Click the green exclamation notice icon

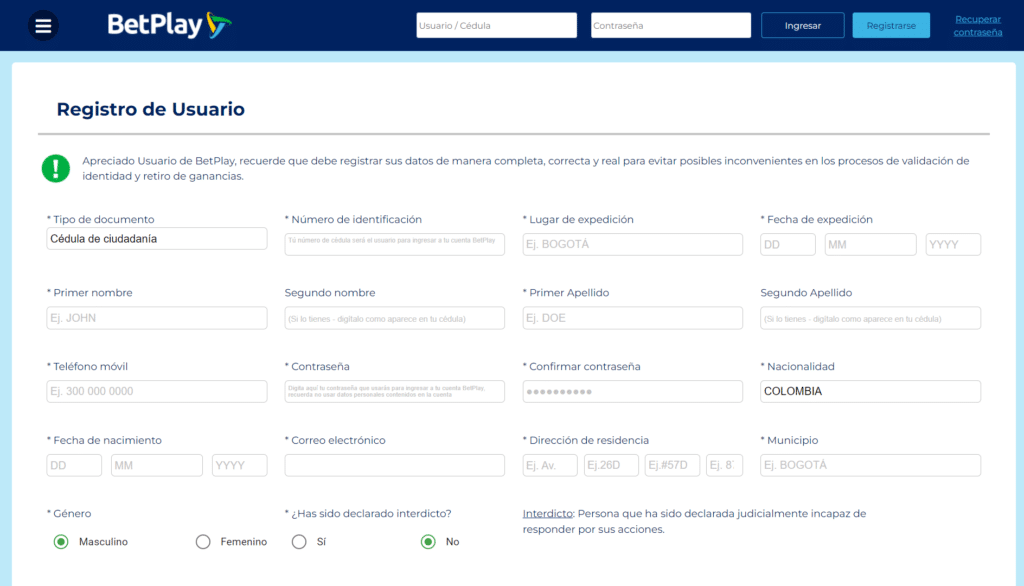[x=56, y=168]
